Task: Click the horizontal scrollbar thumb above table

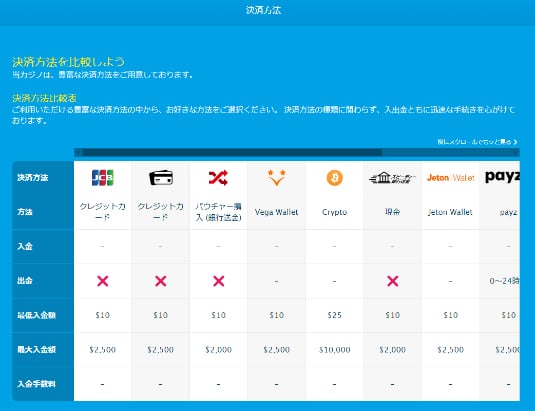Action: 232,152
